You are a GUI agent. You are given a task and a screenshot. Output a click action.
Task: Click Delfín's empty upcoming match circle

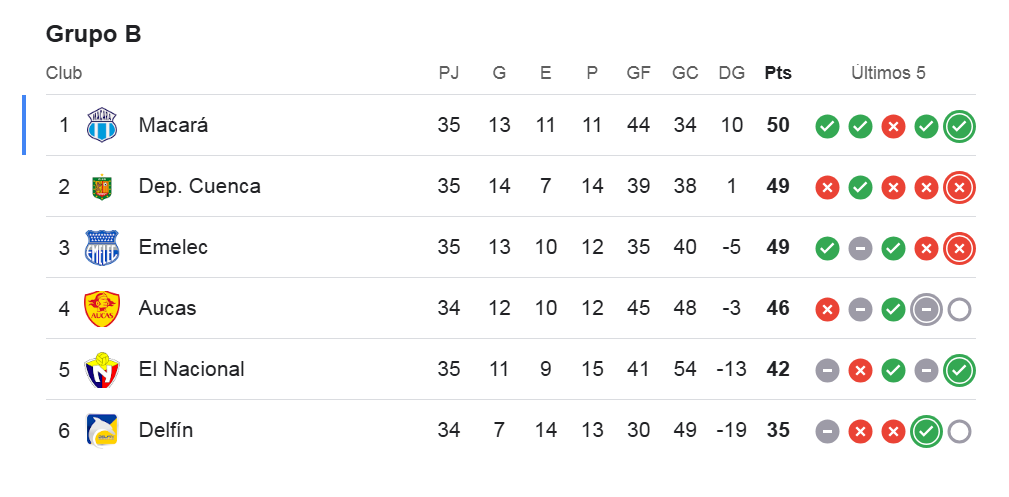pyautogui.click(x=959, y=432)
